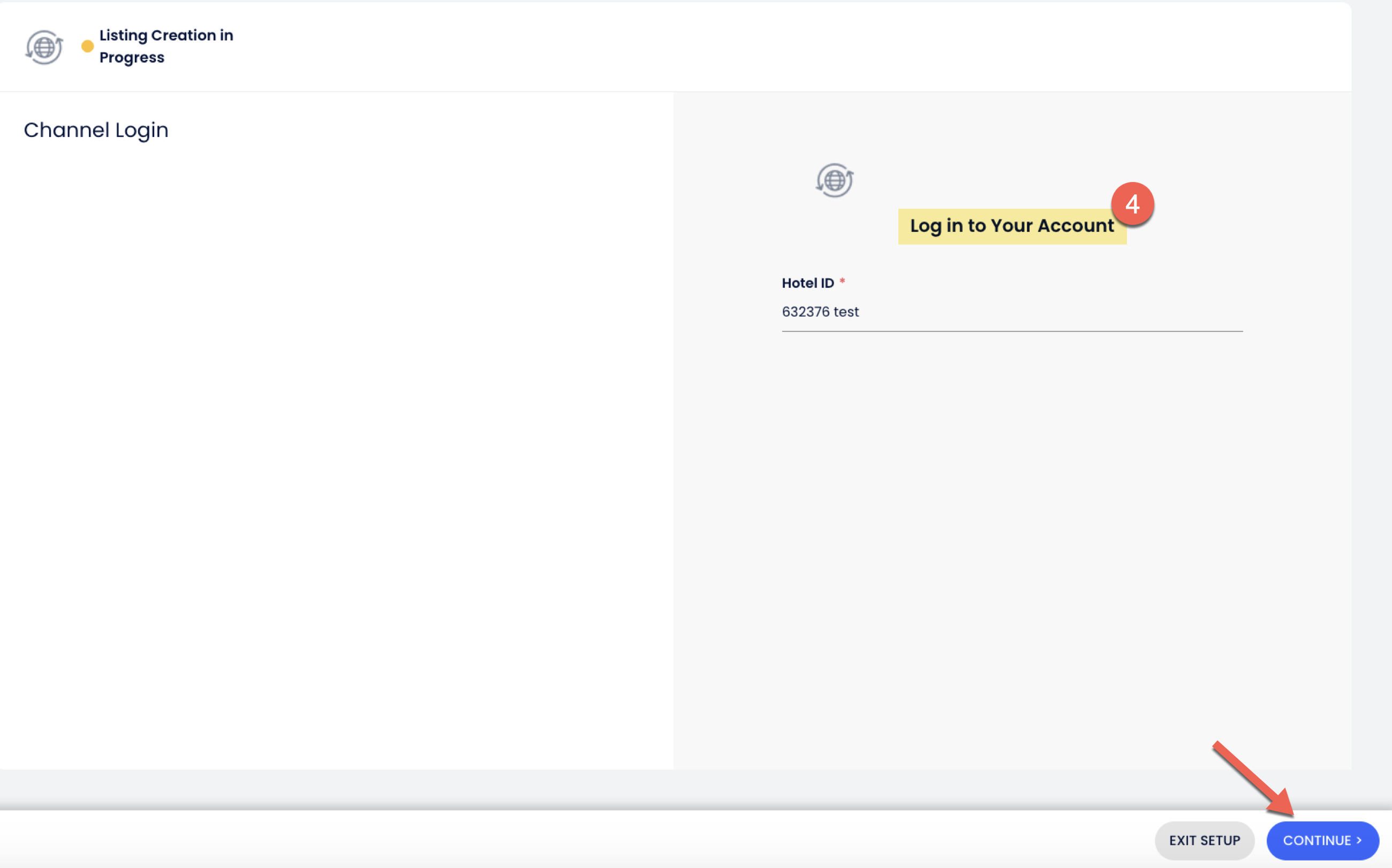The height and width of the screenshot is (868, 1392).
Task: Click the underline beneath the Hotel ID field
Action: point(1011,331)
